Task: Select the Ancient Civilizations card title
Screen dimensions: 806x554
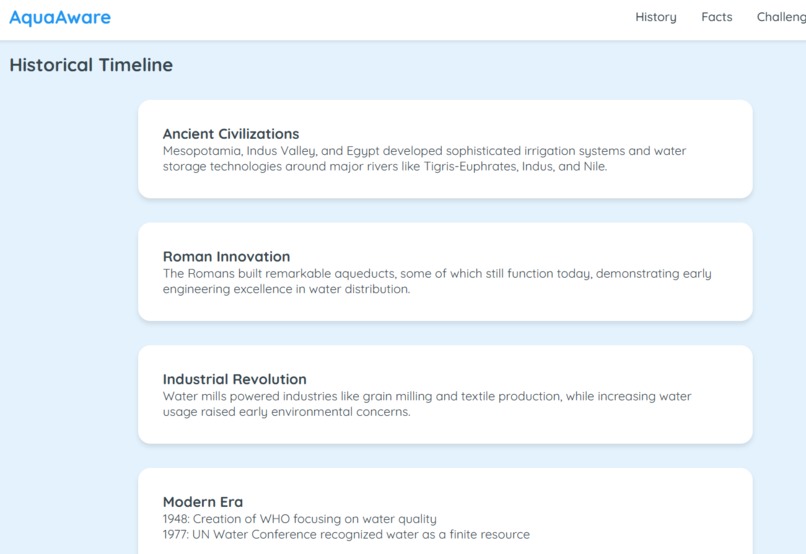Action: (x=231, y=134)
